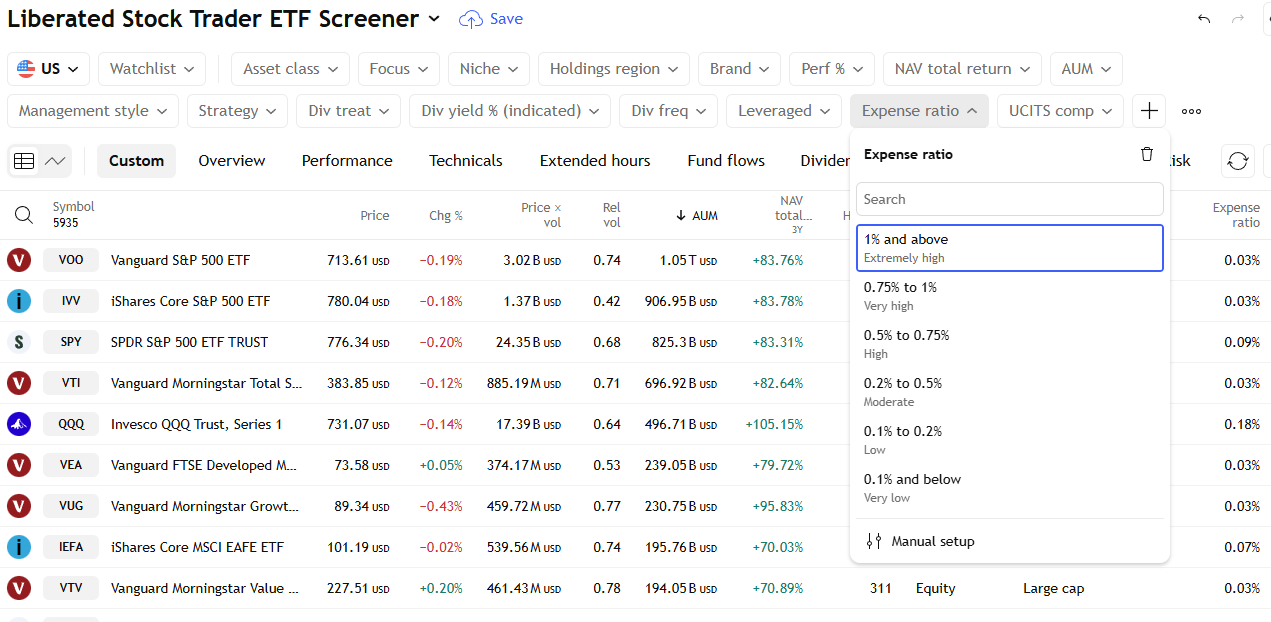This screenshot has width=1271, height=622.
Task: Click the VTV Vanguard logo icon
Action: click(x=18, y=588)
